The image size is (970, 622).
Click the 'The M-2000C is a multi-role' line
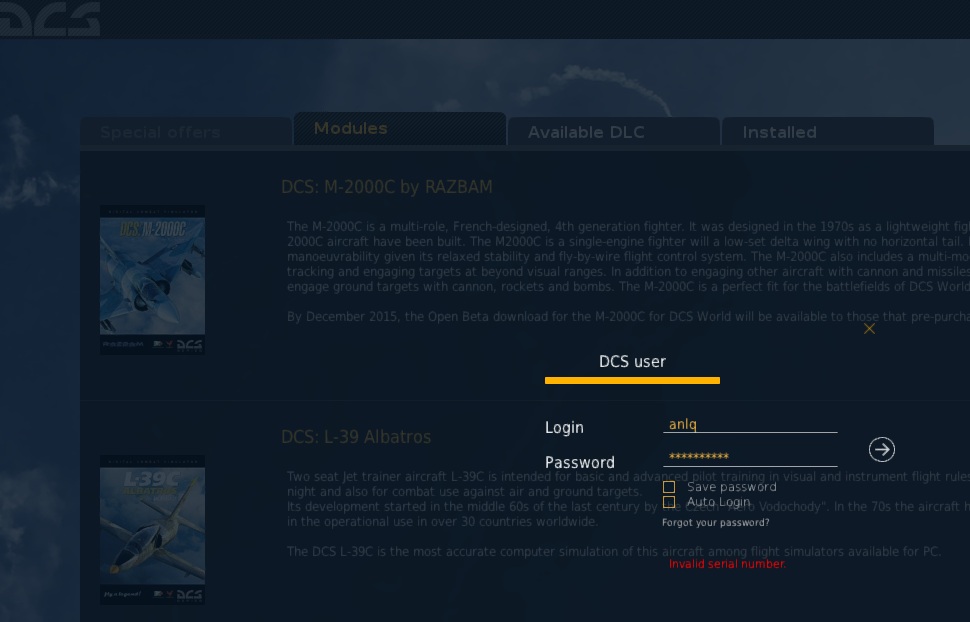(629, 227)
